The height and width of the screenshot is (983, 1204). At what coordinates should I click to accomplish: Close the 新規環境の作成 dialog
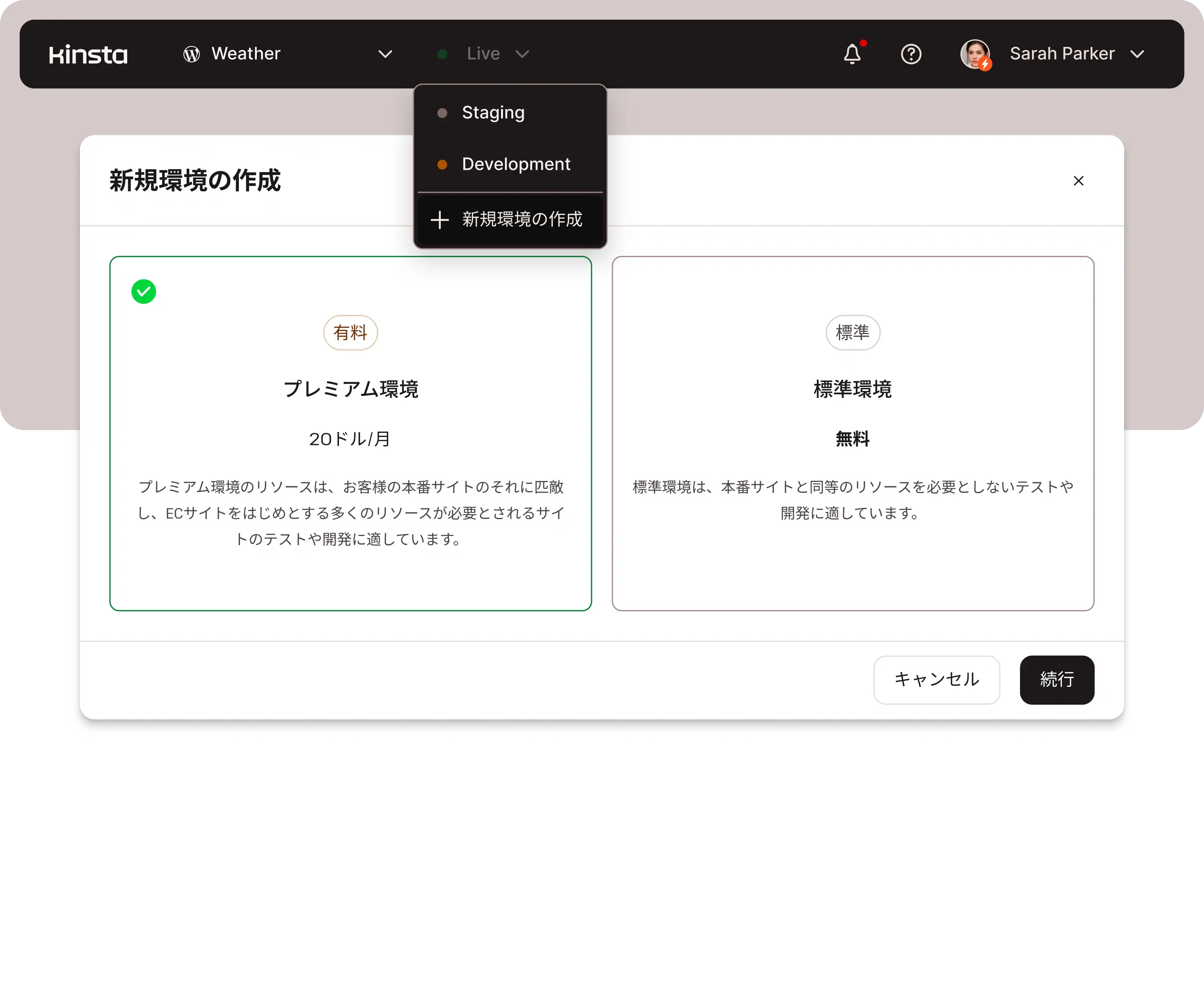coord(1078,180)
